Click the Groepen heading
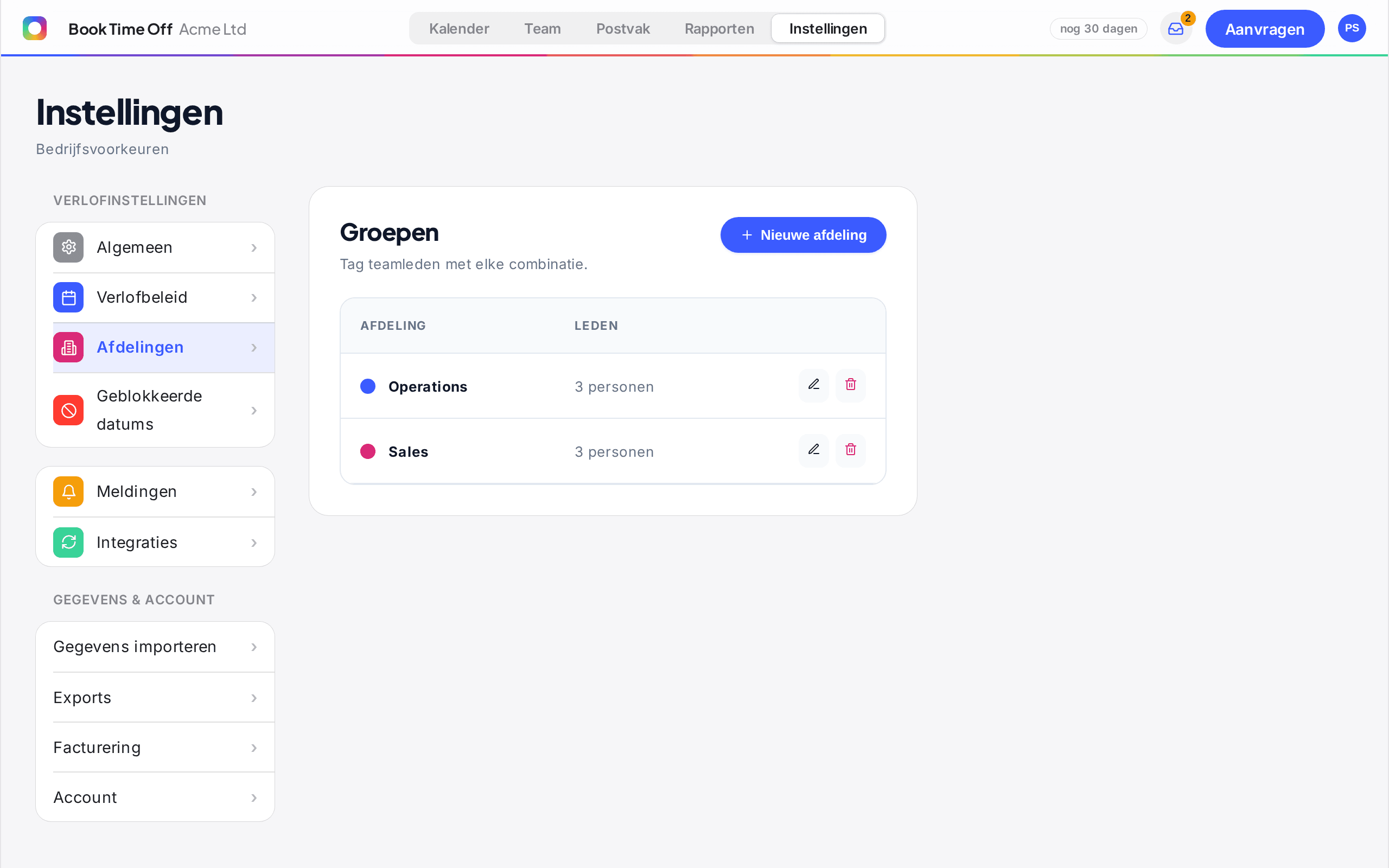This screenshot has width=1389, height=868. coord(389,233)
